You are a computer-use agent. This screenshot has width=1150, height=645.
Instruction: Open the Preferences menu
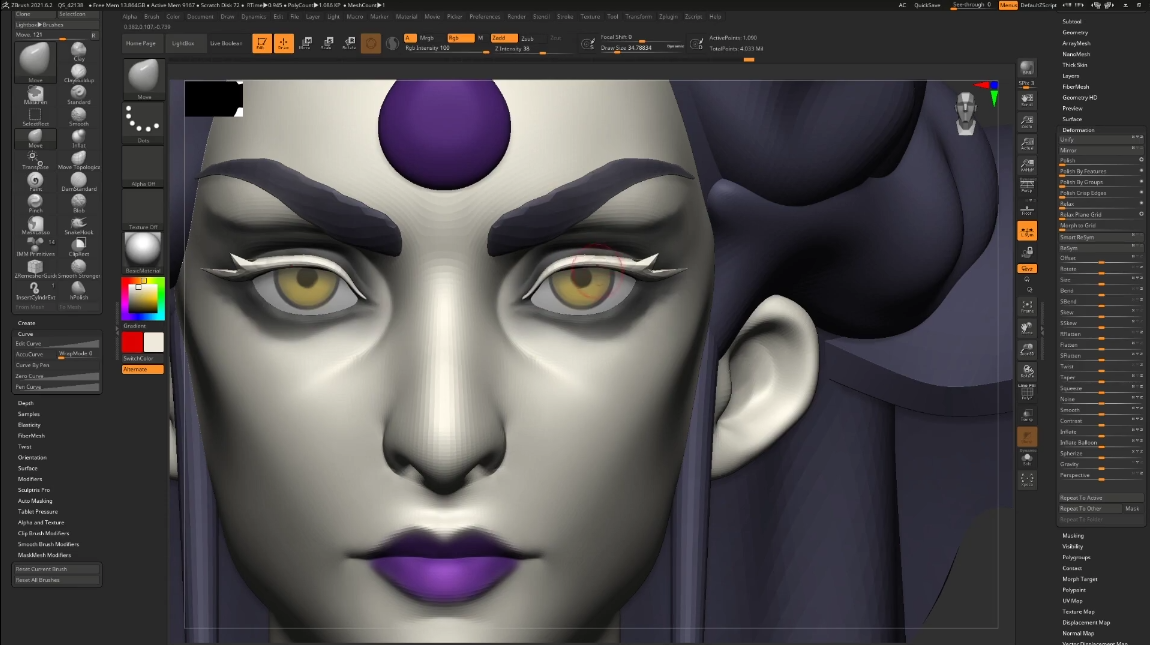click(x=485, y=16)
